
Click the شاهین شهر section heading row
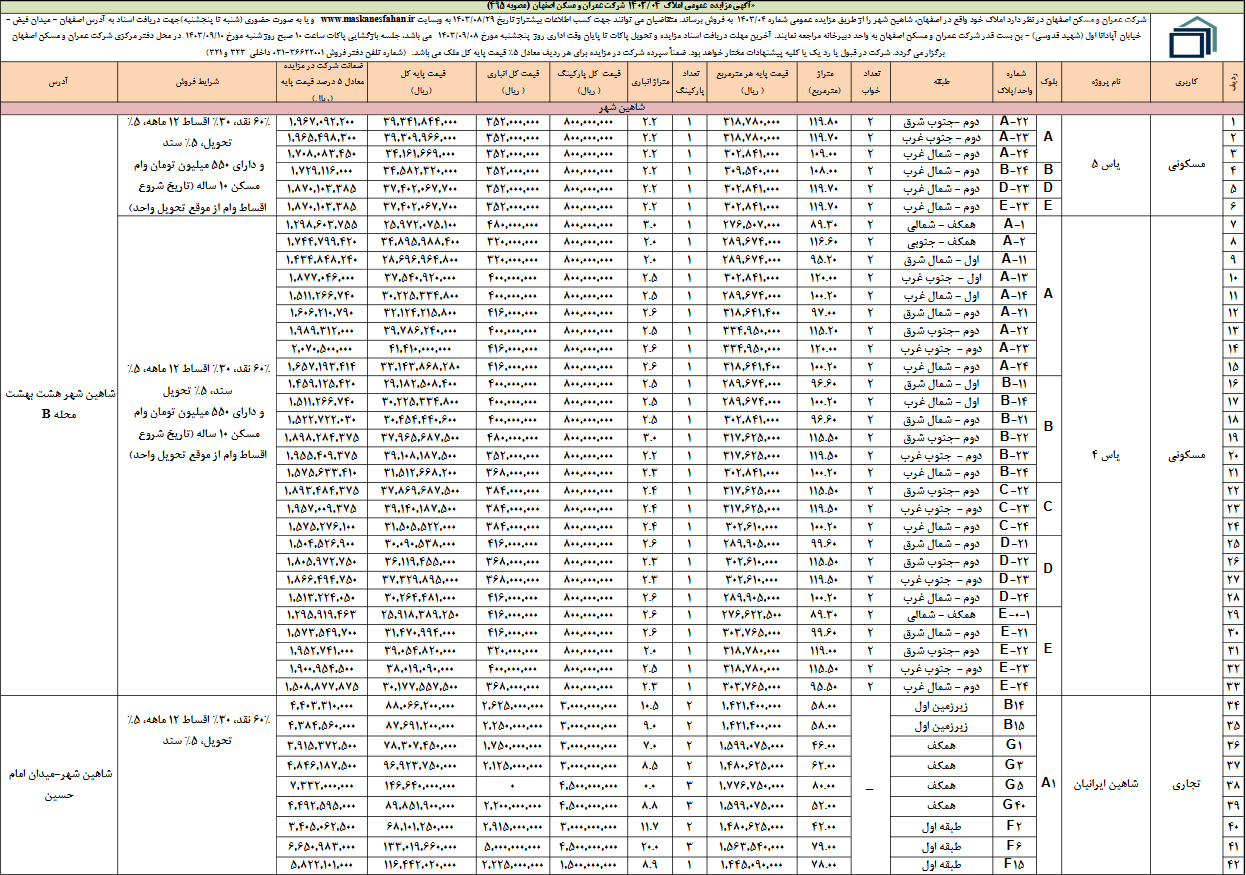623,106
